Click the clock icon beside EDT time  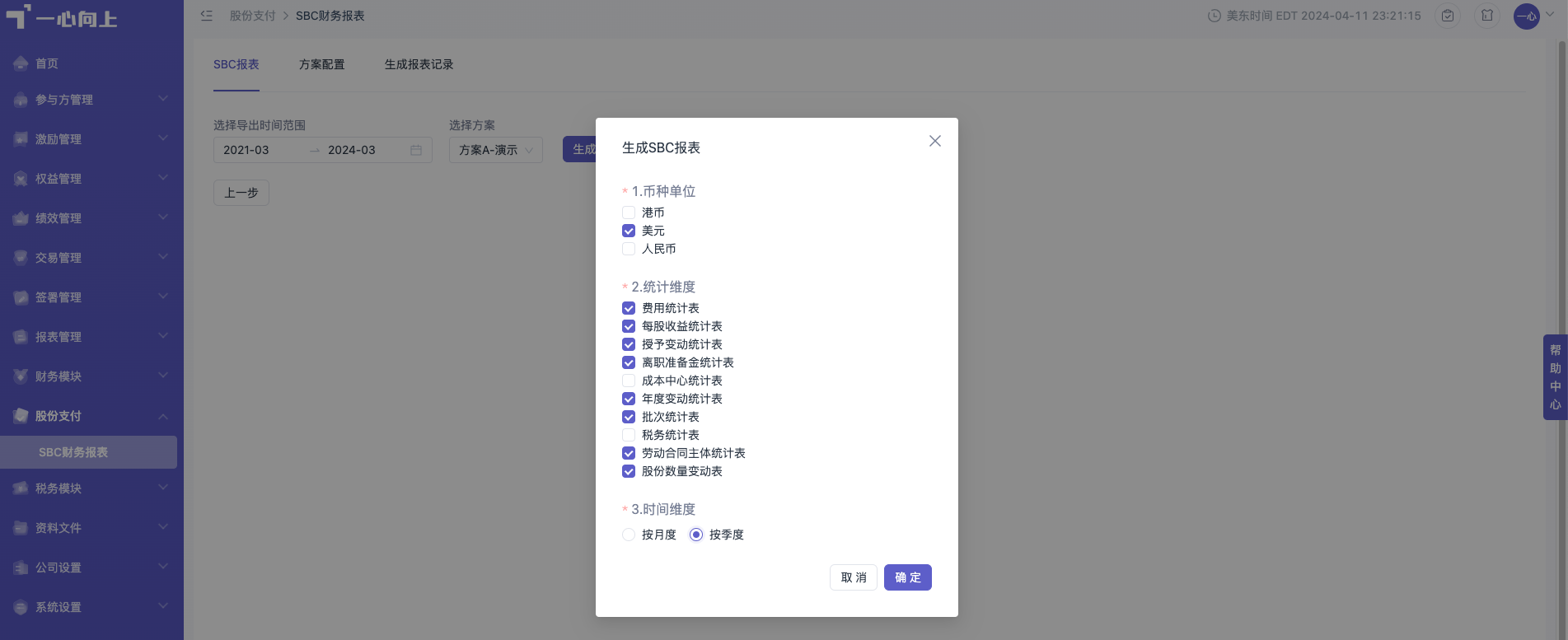tap(1215, 16)
